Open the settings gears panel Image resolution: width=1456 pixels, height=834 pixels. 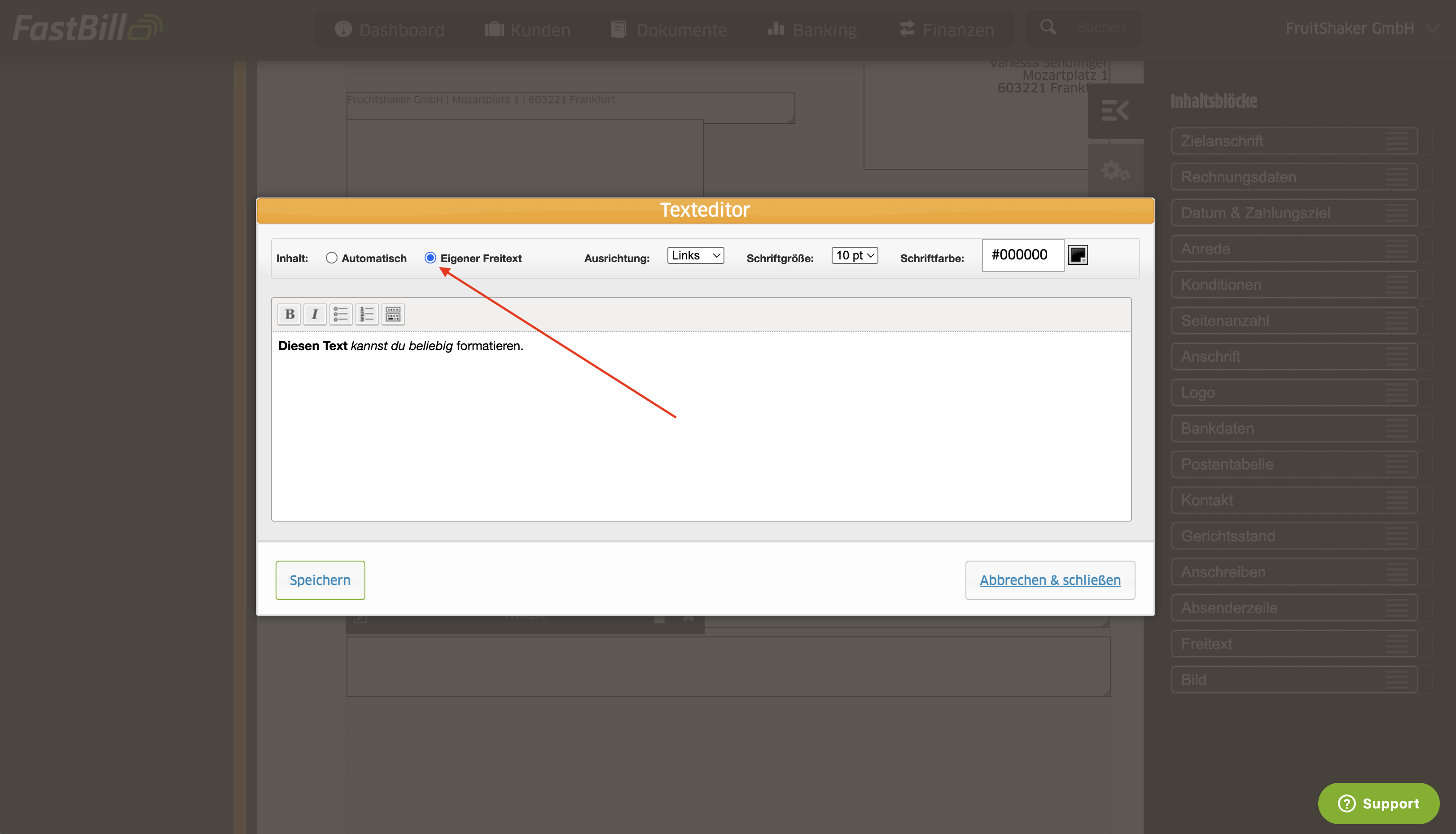[x=1115, y=171]
